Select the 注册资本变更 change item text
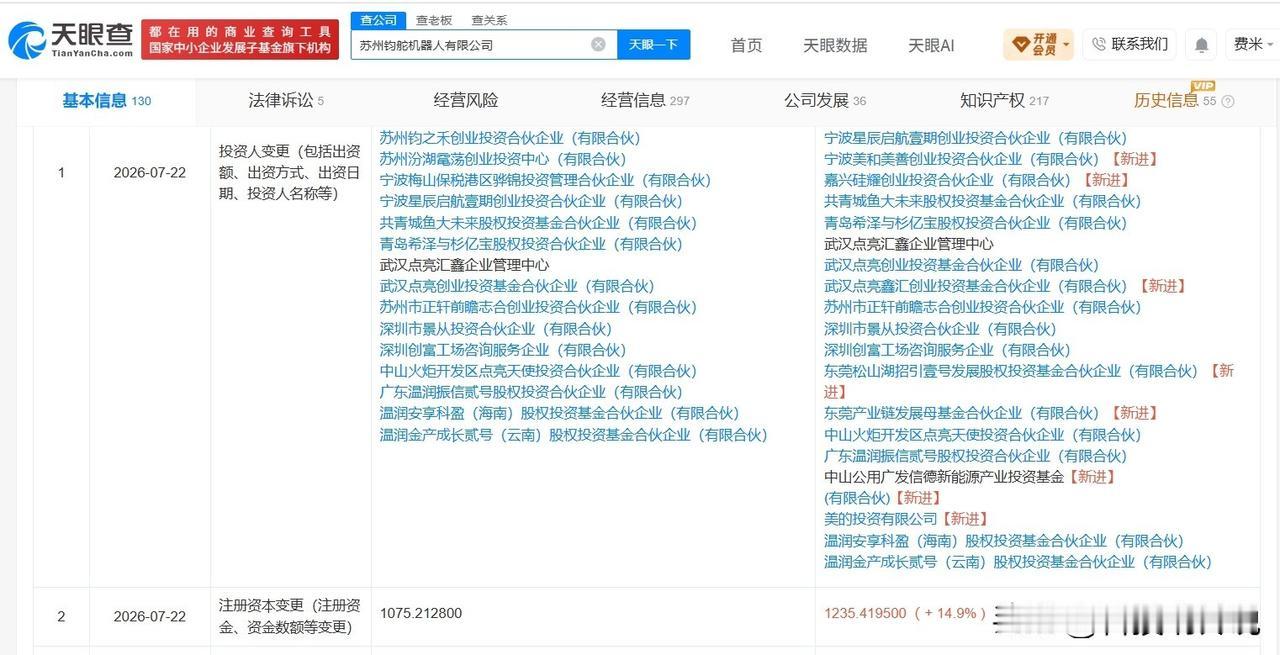This screenshot has height=655, width=1280. [290, 616]
